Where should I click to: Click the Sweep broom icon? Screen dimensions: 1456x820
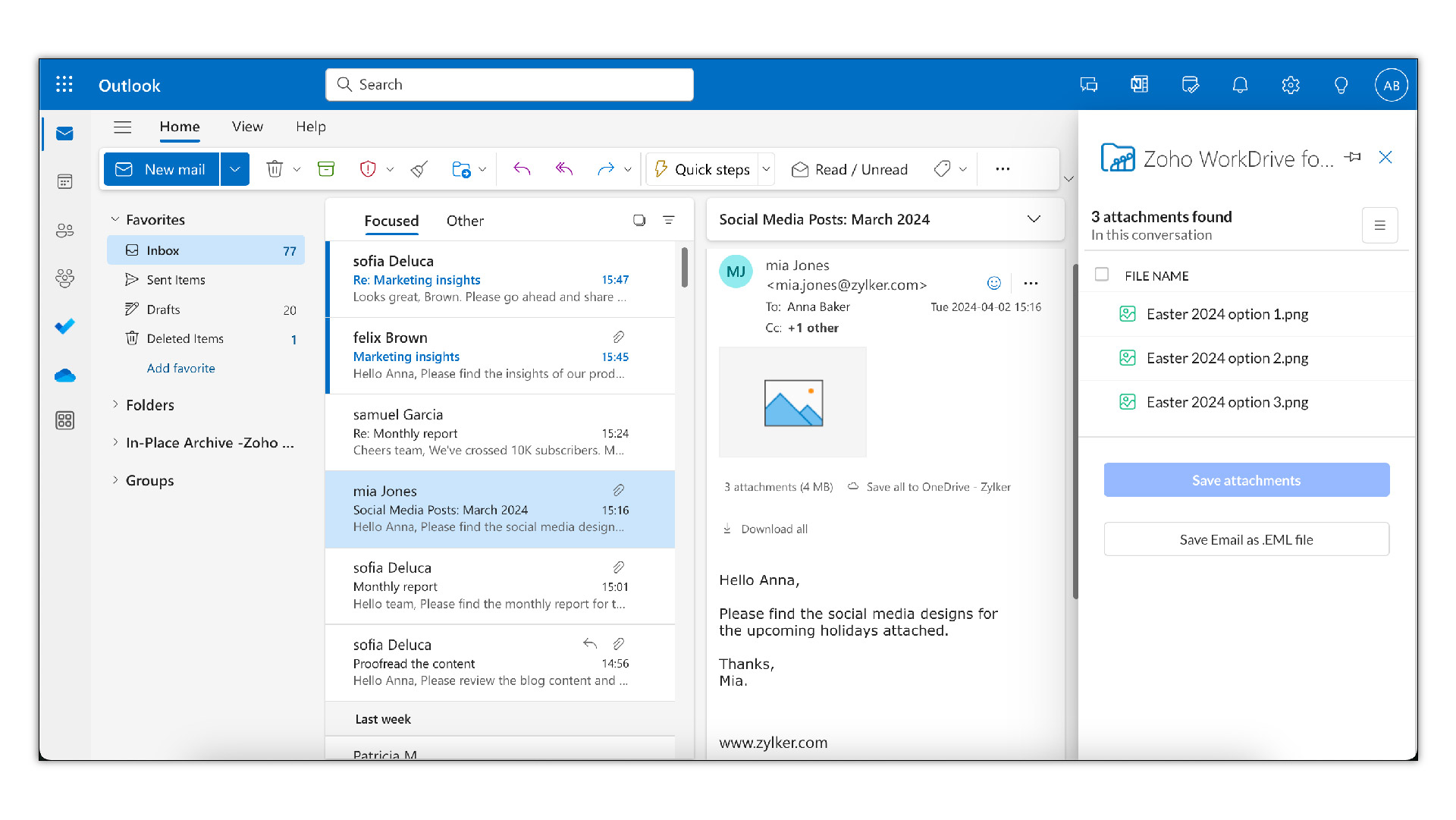pos(419,169)
